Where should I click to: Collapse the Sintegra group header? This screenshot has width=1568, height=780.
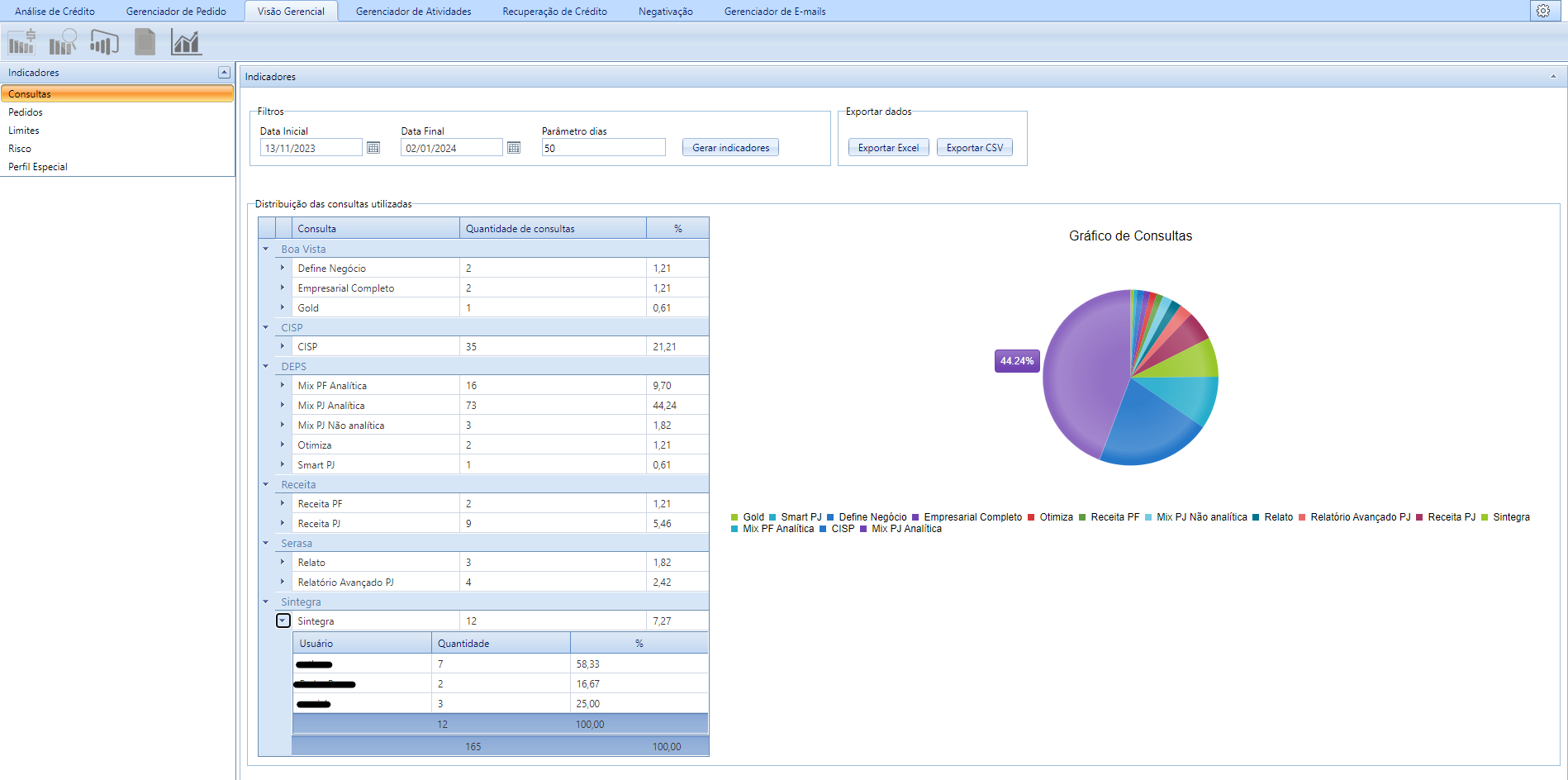(x=266, y=602)
